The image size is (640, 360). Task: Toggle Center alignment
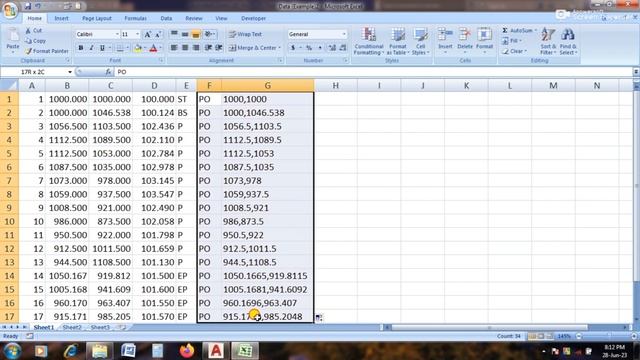185,48
